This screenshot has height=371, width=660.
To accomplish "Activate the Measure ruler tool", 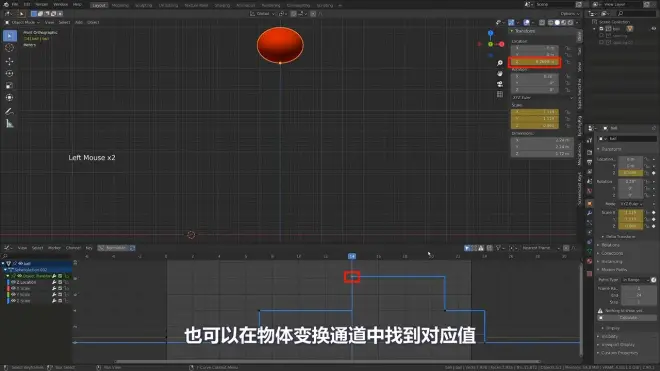I will [x=9, y=124].
